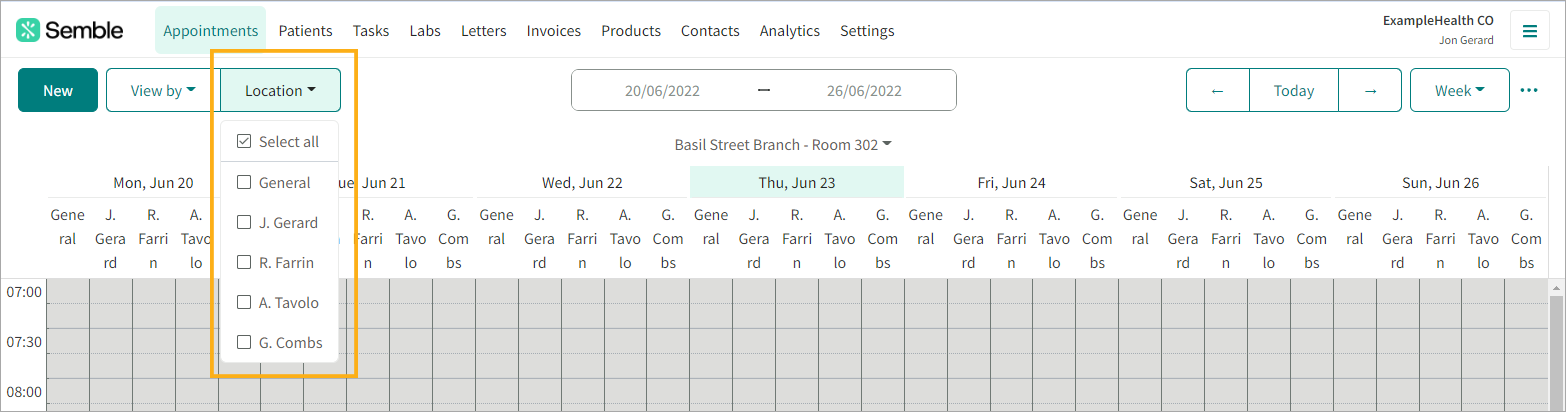Tick the A. Tavolo checkbox

point(243,303)
